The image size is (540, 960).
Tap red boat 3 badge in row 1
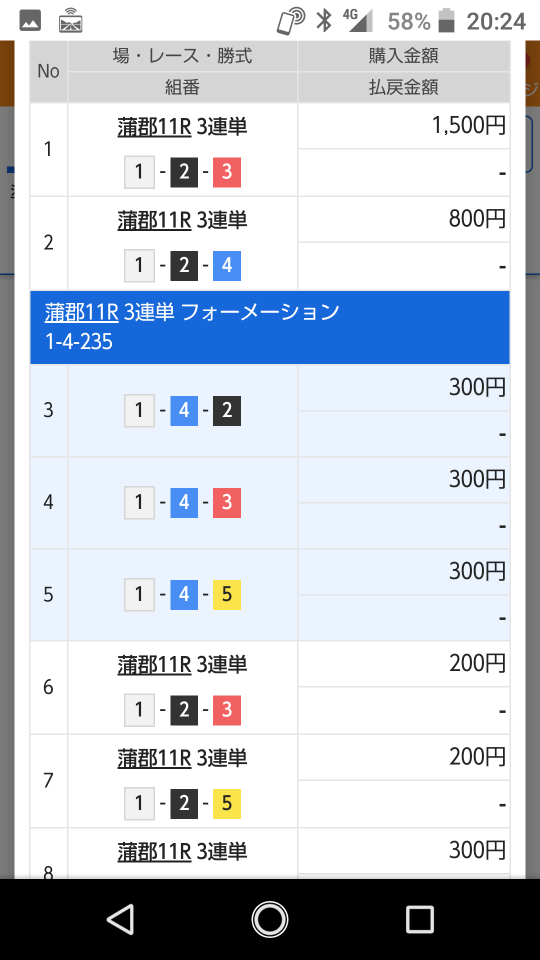tap(227, 172)
